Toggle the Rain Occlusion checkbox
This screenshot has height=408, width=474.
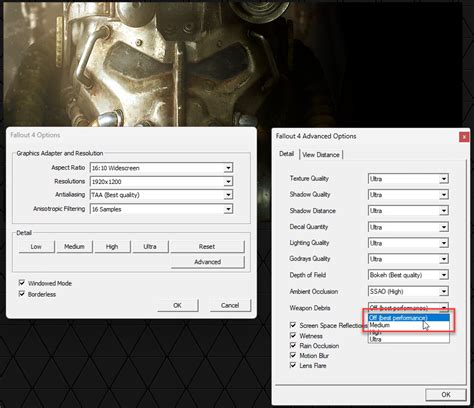click(293, 345)
